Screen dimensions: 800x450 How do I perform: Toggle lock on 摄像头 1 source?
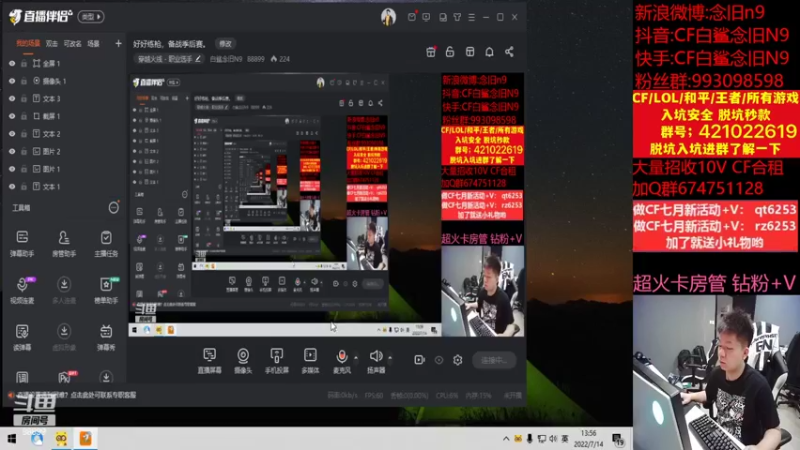24,81
